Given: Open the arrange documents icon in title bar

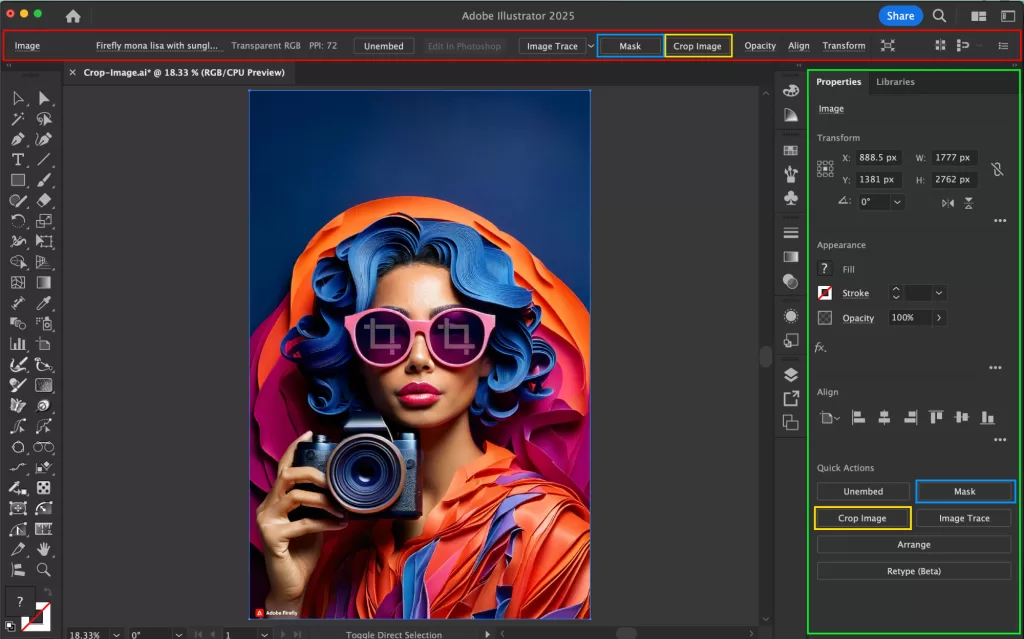Looking at the screenshot, I should 978,16.
